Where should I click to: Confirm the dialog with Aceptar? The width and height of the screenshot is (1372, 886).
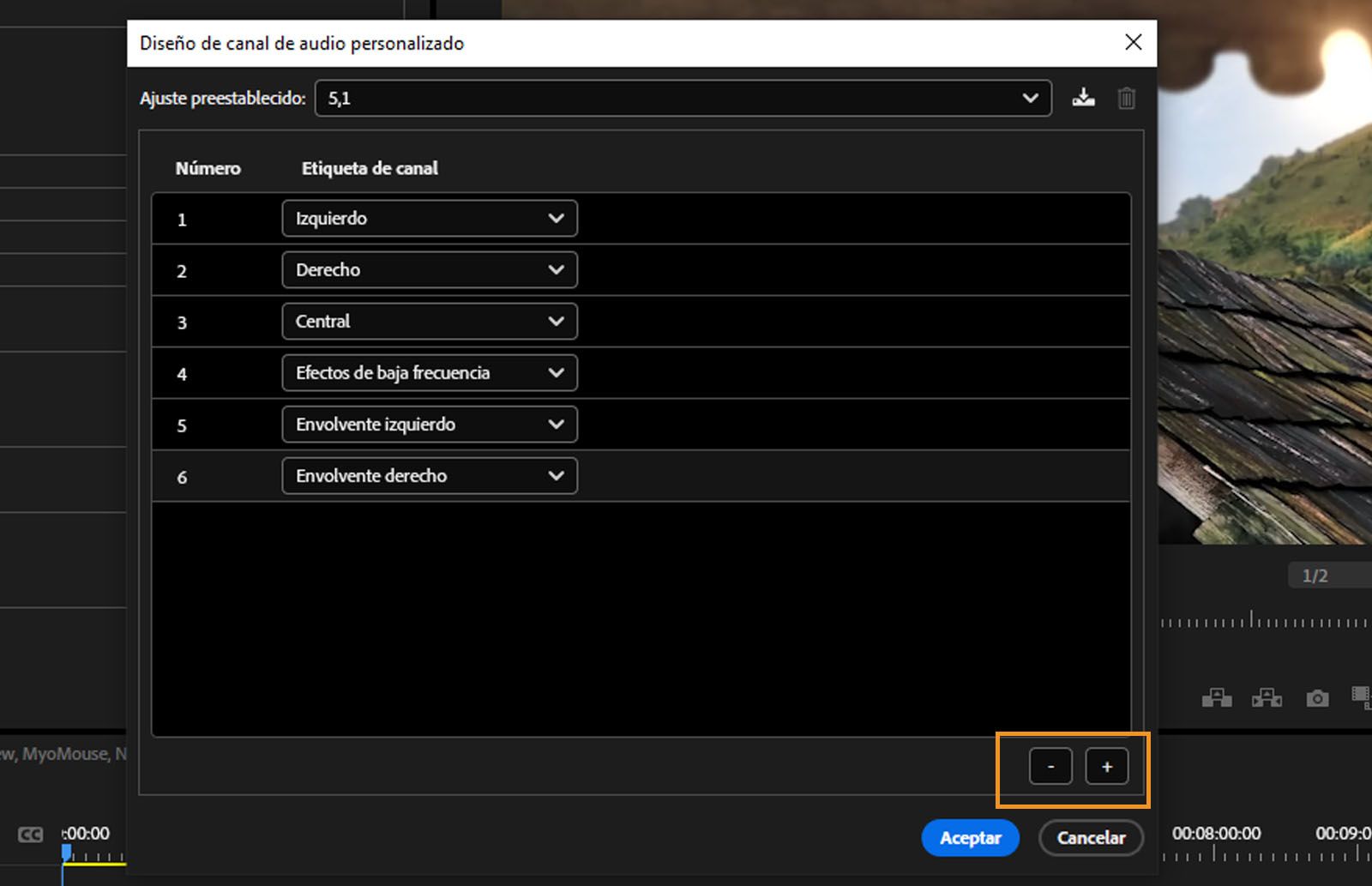[x=970, y=838]
